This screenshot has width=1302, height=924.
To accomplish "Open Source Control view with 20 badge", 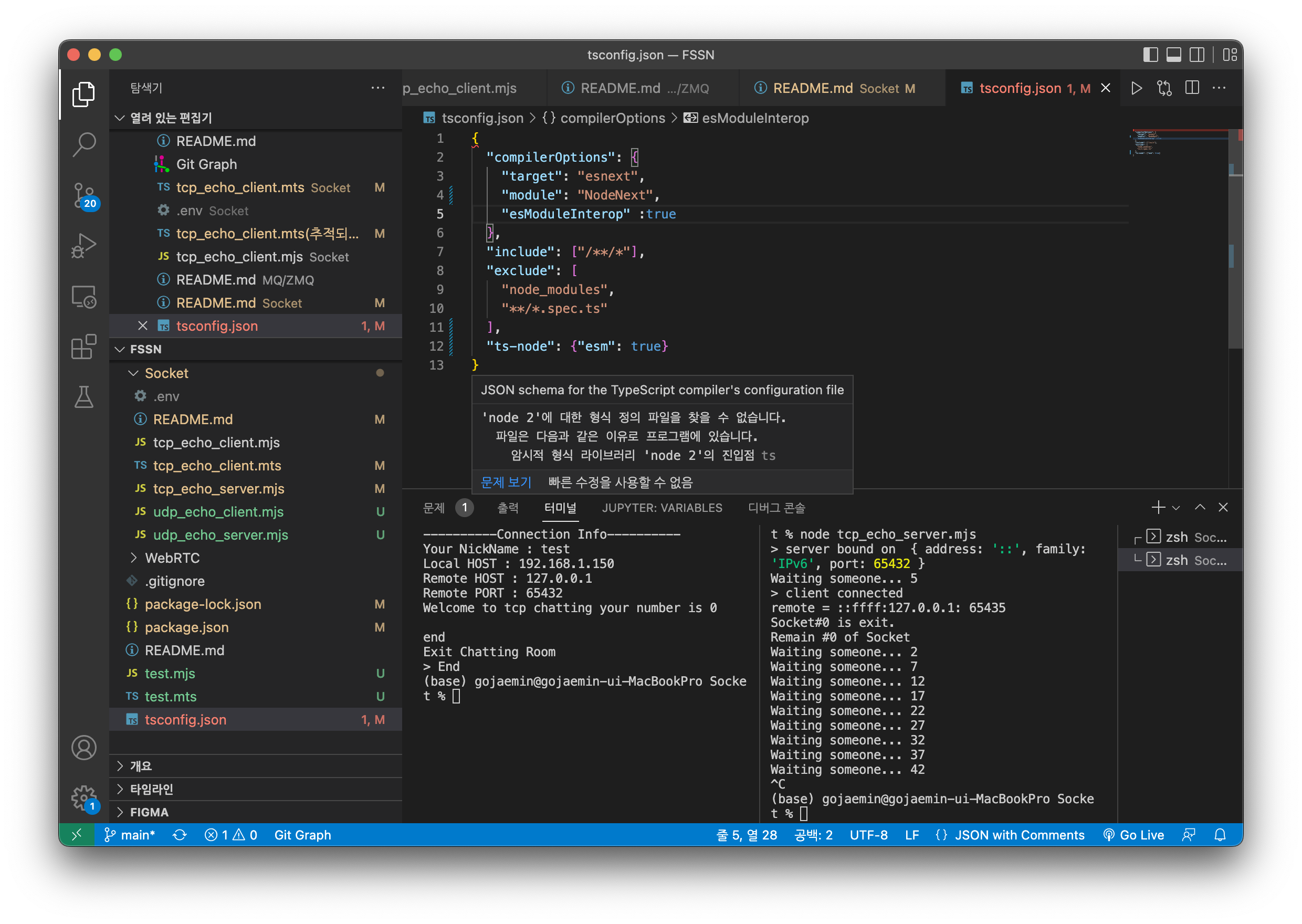I will pos(83,195).
